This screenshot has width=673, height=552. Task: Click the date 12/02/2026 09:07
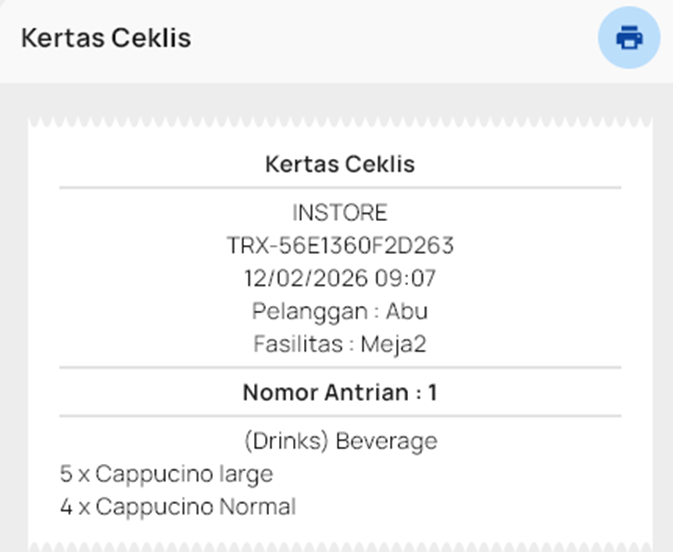point(339,278)
